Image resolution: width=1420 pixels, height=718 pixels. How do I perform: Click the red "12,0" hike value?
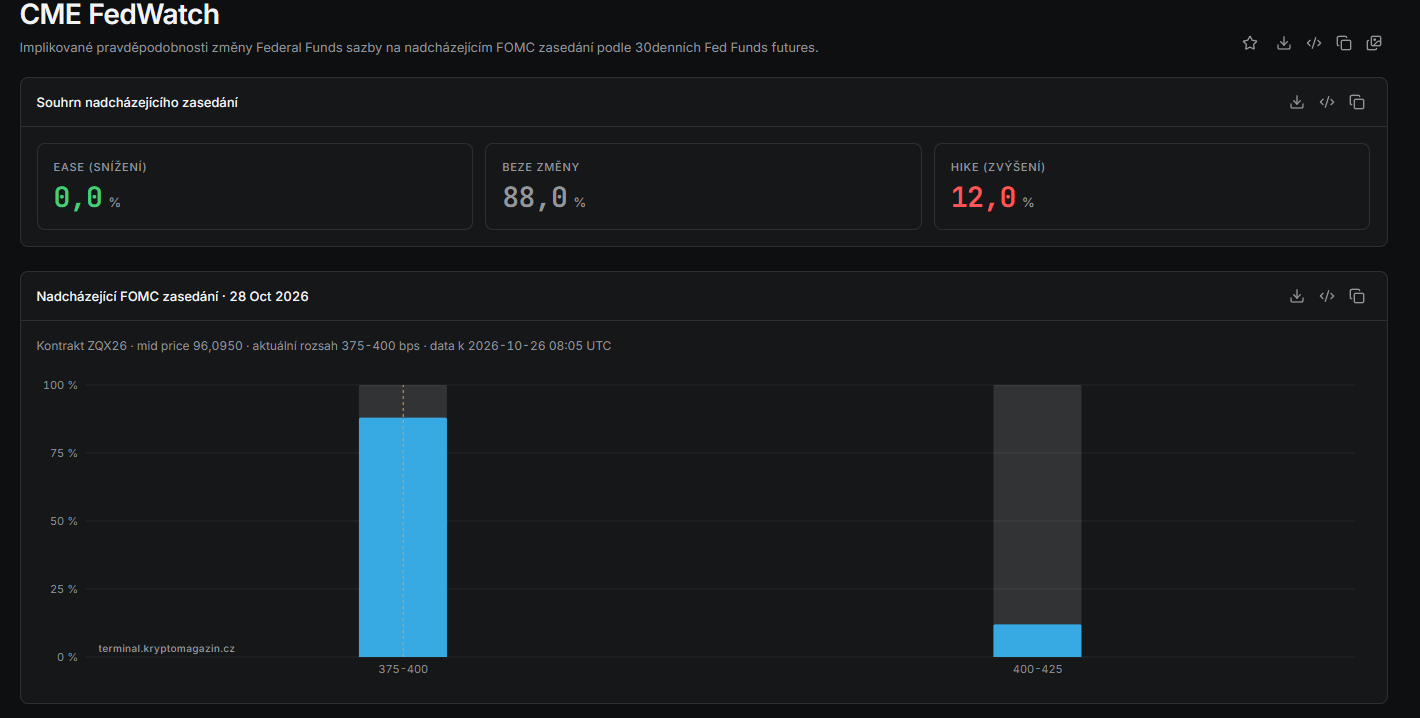(x=984, y=197)
